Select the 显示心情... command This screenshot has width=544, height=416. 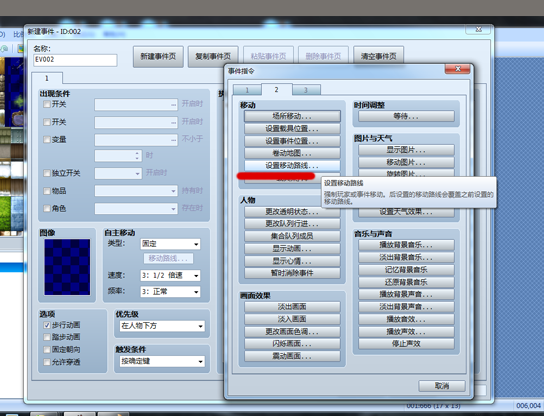292,261
